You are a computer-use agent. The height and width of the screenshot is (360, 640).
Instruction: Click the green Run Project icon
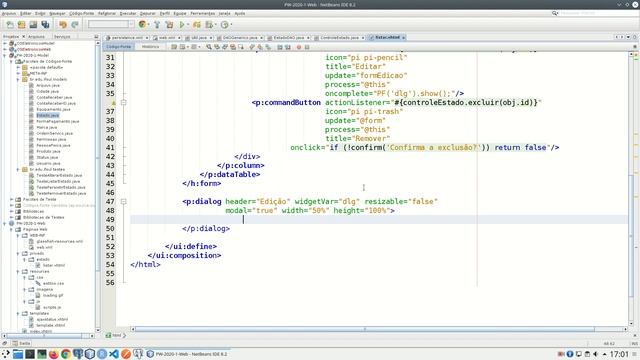(x=182, y=25)
